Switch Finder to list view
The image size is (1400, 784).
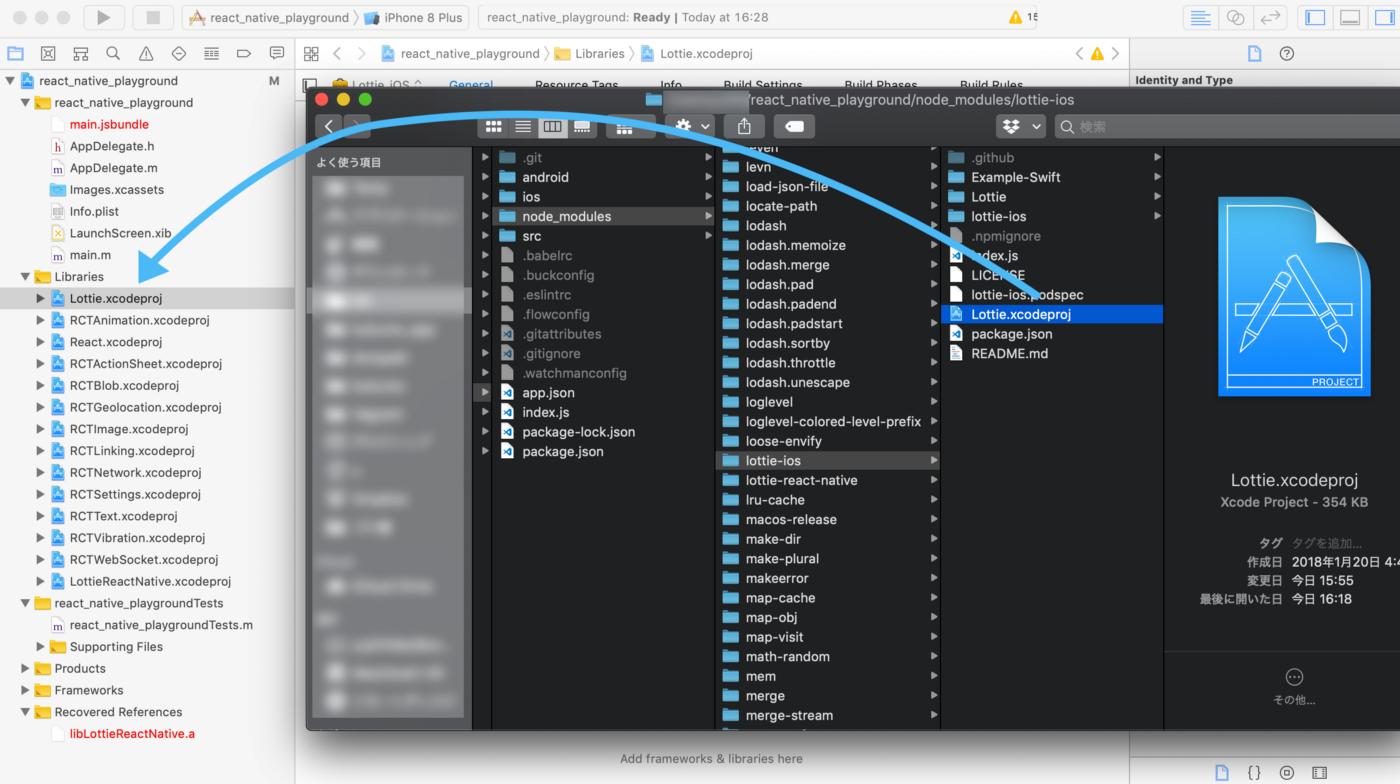pos(523,126)
